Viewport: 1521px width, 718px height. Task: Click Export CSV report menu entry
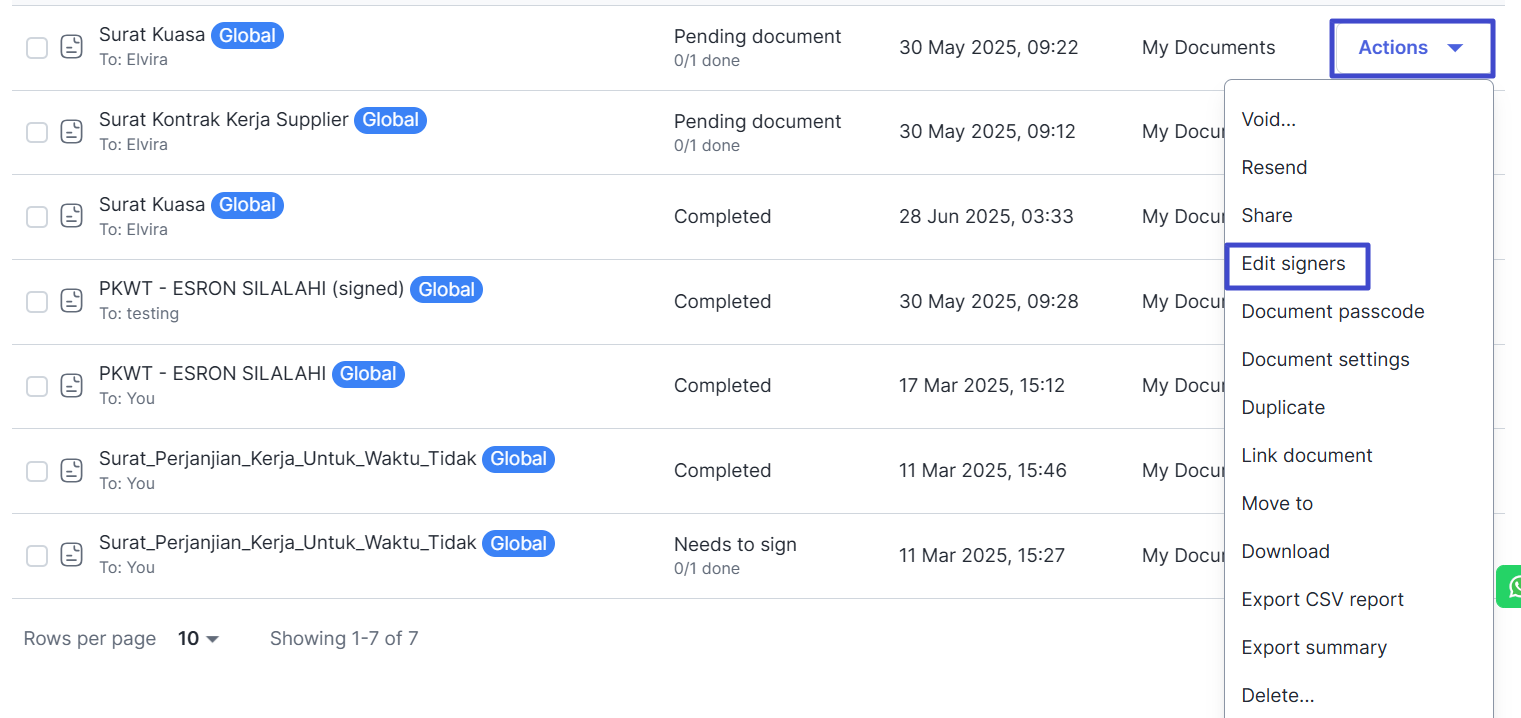pyautogui.click(x=1322, y=600)
